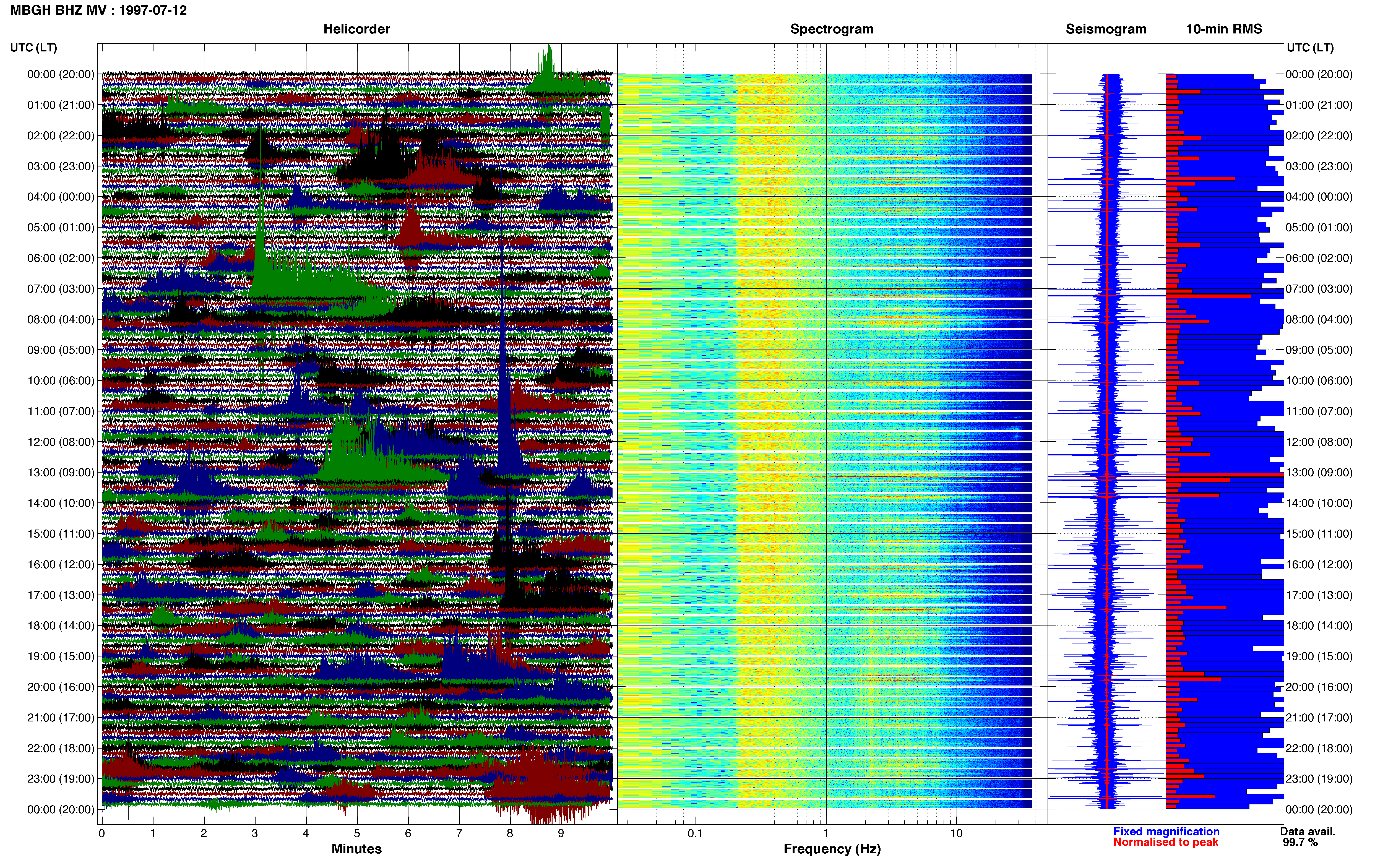Click the Frequency (Hz) axis label
This screenshot has height=868, width=1388.
pyautogui.click(x=832, y=849)
